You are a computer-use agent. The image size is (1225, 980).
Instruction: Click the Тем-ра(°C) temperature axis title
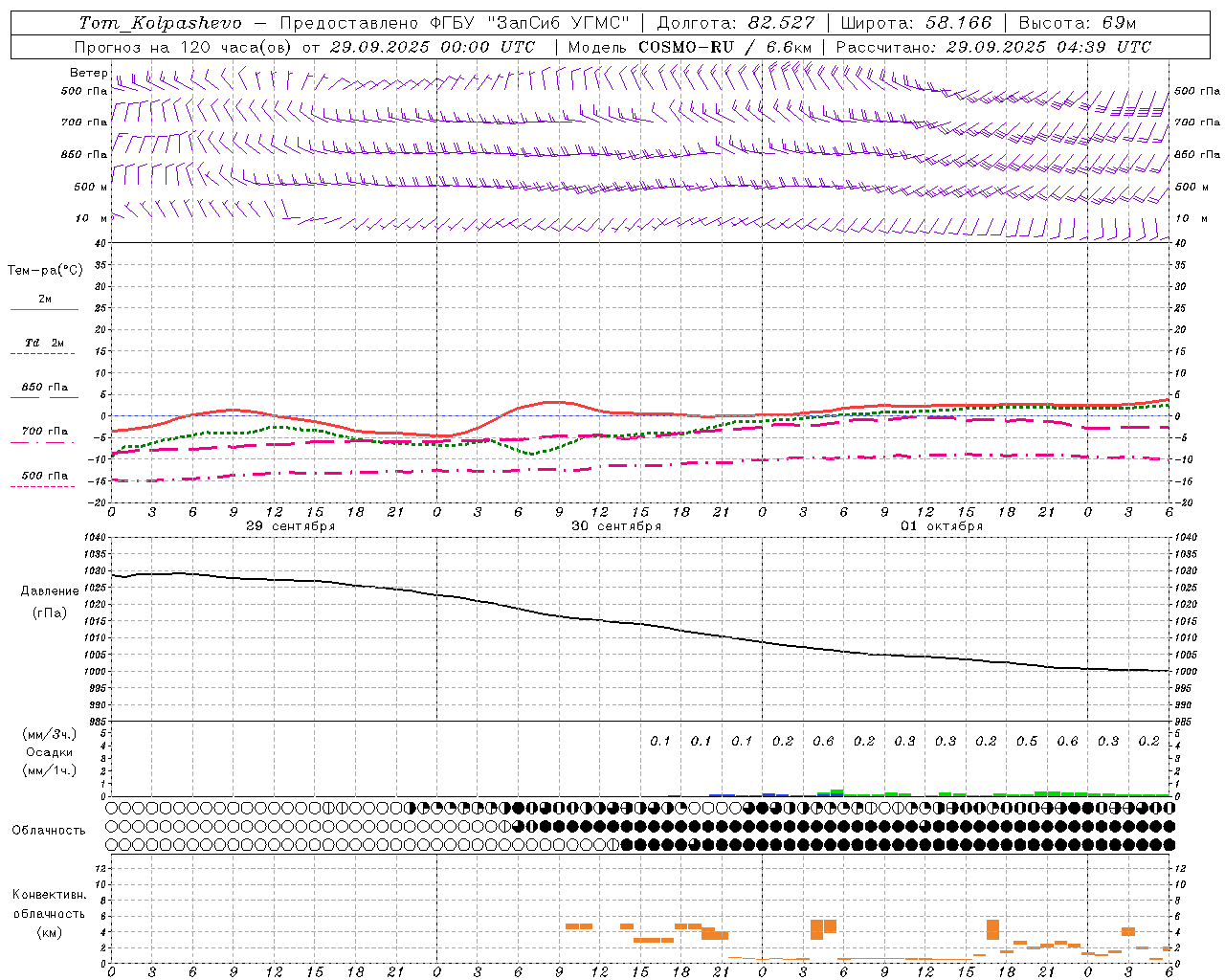tap(45, 270)
